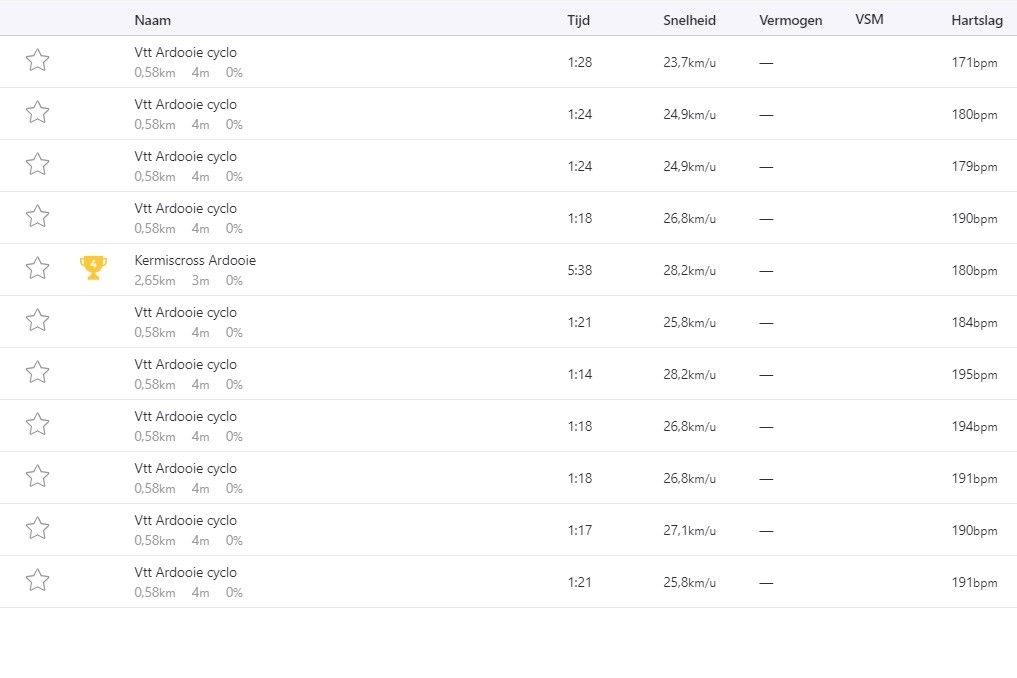Star the segment with 171bpm heart rate
Viewport: 1017px width, 678px height.
37,60
